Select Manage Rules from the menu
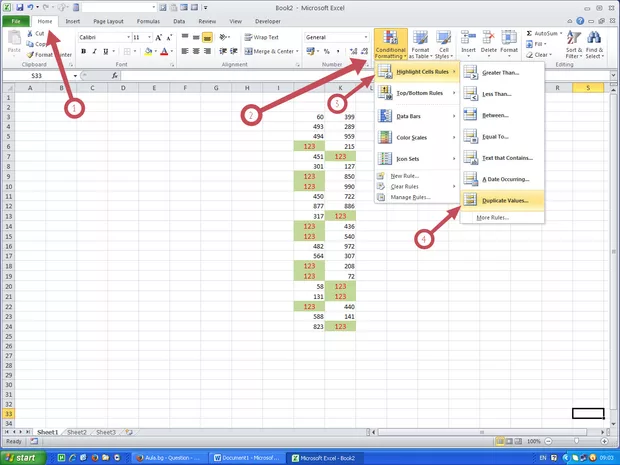Viewport: 620px width, 465px height. coord(409,196)
